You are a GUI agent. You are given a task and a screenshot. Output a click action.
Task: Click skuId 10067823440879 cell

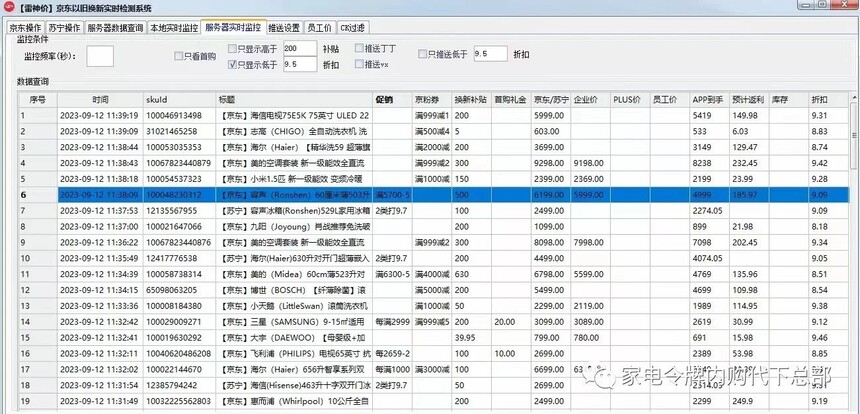tap(180, 163)
